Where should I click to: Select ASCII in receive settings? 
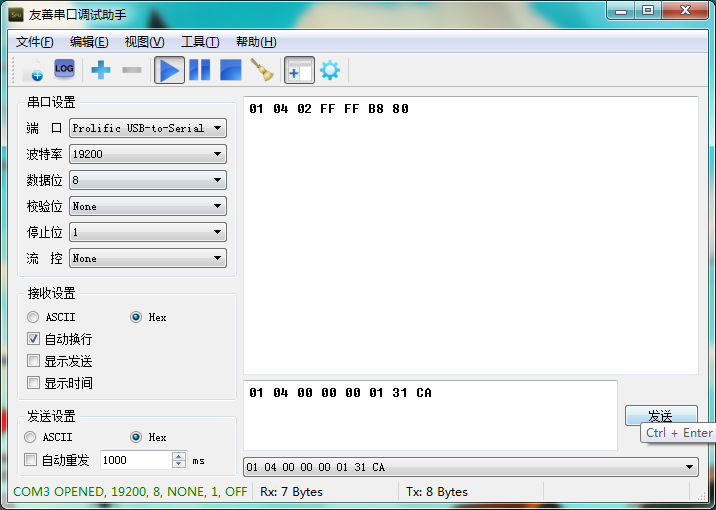pyautogui.click(x=34, y=317)
